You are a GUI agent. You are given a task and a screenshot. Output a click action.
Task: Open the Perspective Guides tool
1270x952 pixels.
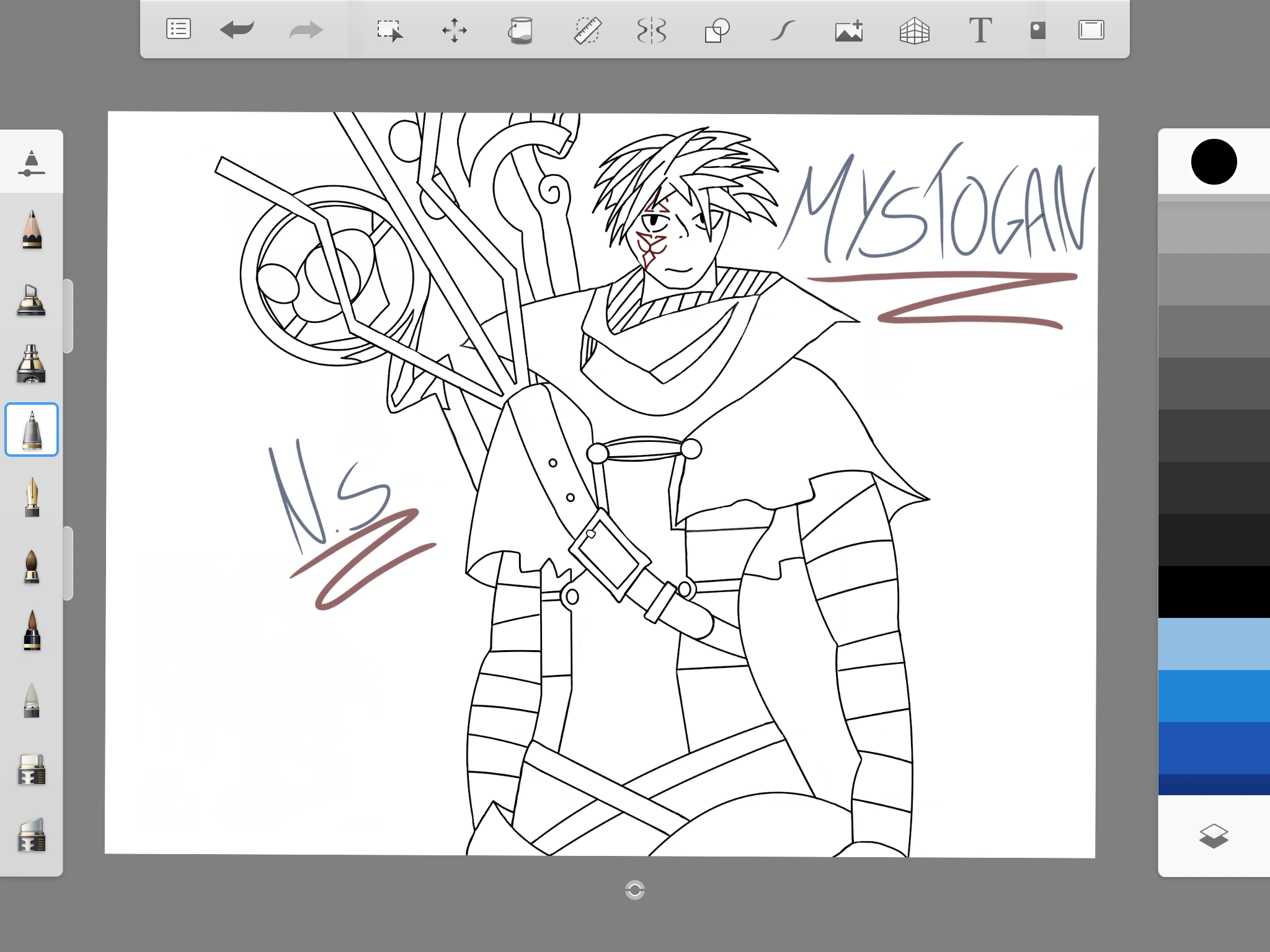point(914,30)
